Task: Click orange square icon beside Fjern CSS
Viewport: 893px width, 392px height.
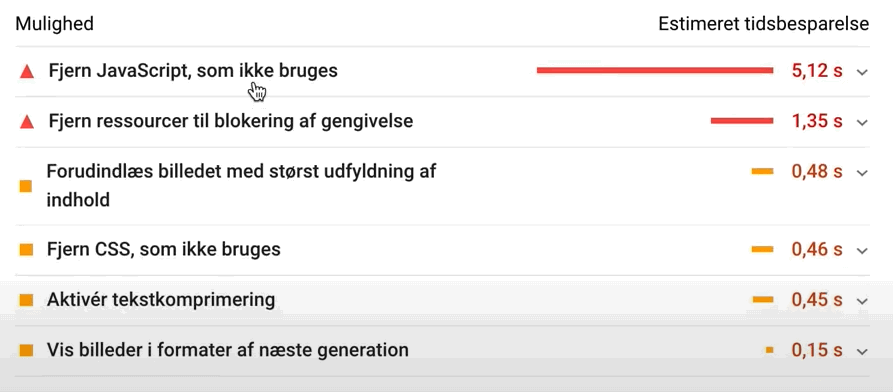Action: pos(26,250)
